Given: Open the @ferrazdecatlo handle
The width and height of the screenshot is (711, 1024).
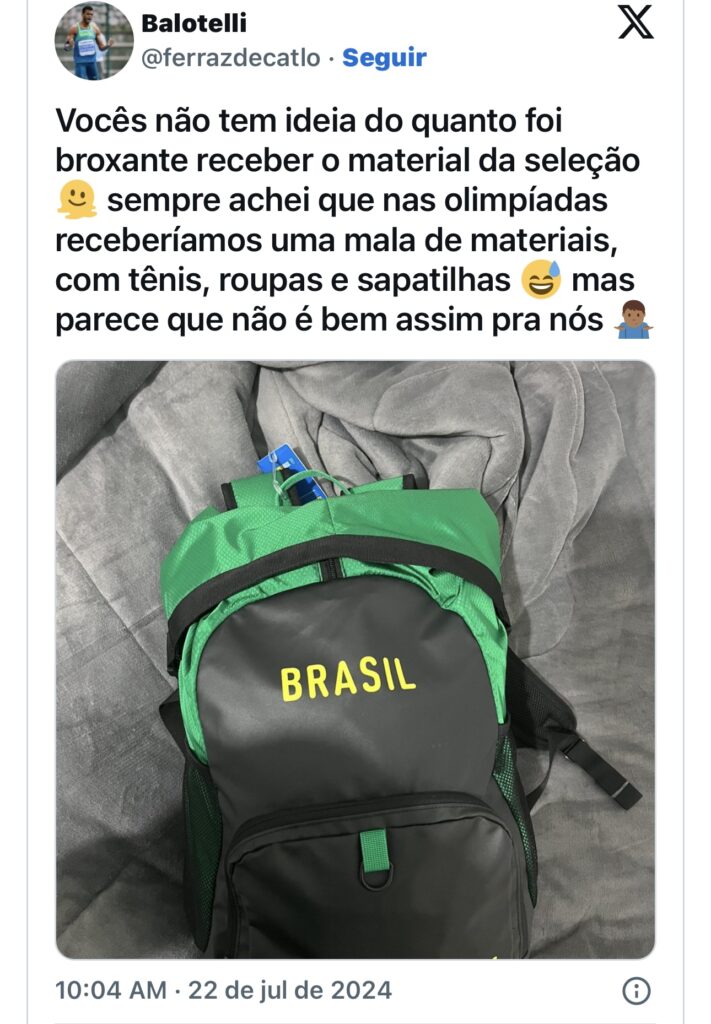Looking at the screenshot, I should [231, 57].
